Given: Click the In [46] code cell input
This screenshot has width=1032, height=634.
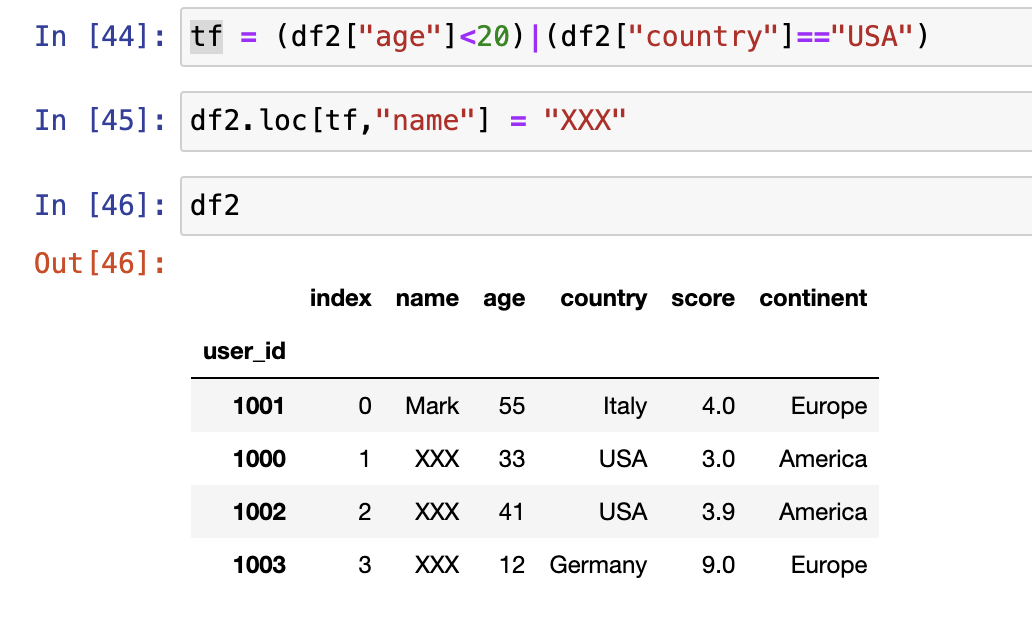Looking at the screenshot, I should [606, 205].
